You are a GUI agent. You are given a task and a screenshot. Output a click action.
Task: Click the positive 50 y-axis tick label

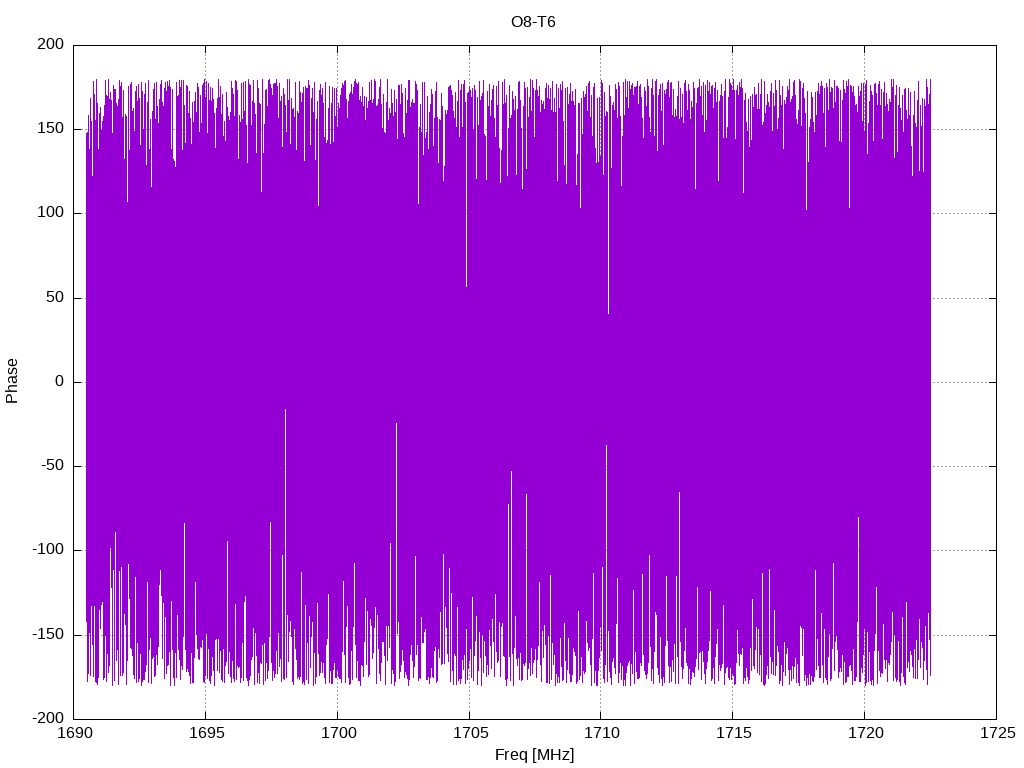(56, 297)
